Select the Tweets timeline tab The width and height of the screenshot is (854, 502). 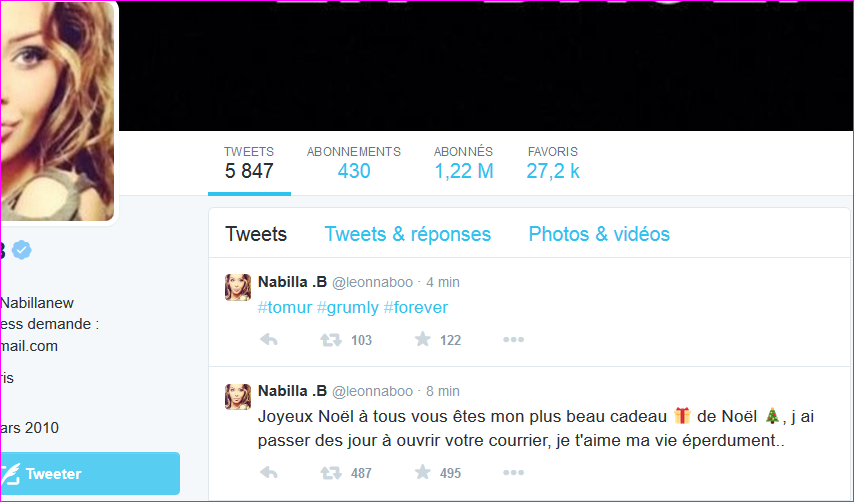click(x=256, y=234)
